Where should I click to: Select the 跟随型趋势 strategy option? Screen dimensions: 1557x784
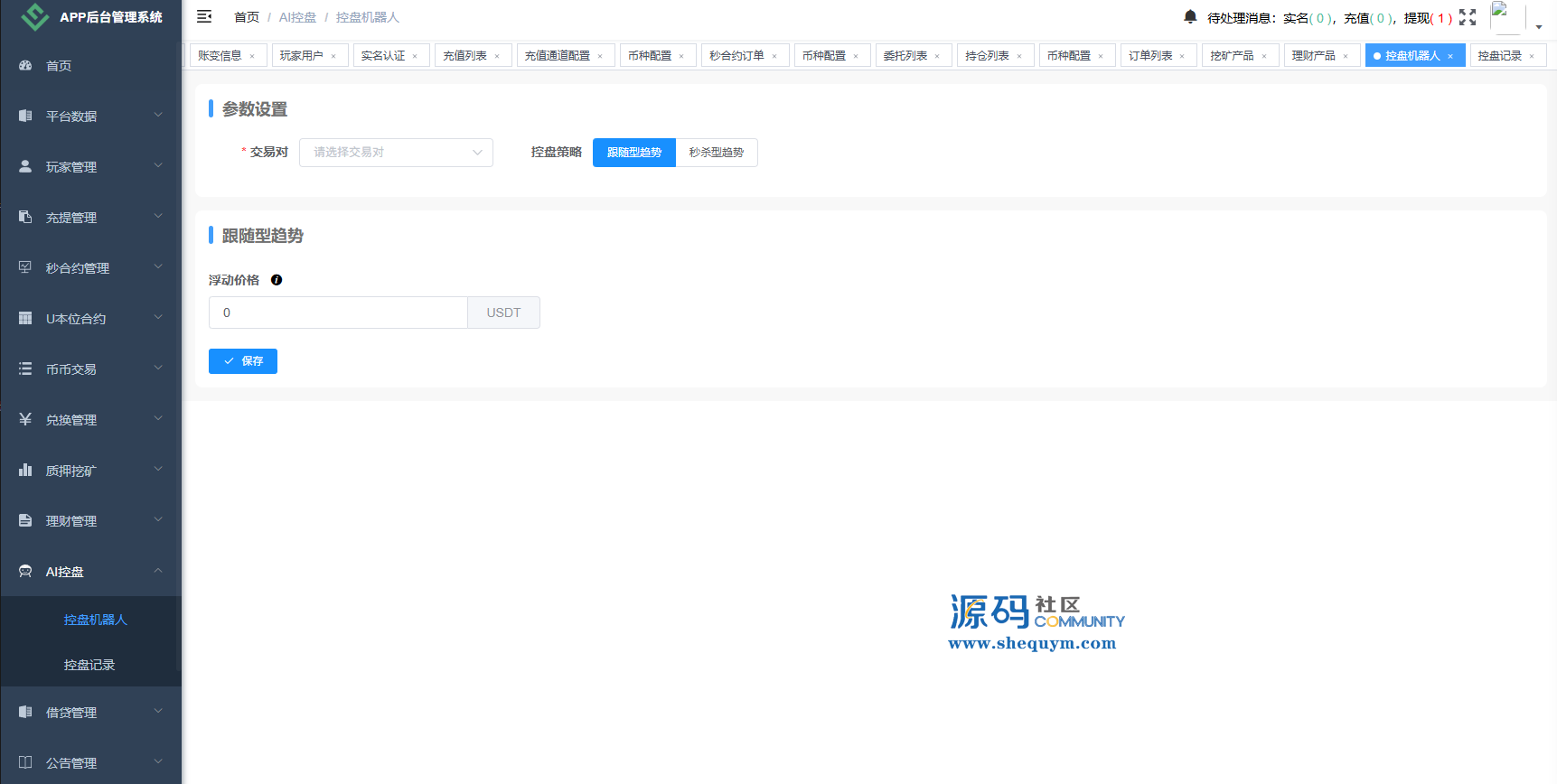[x=634, y=153]
